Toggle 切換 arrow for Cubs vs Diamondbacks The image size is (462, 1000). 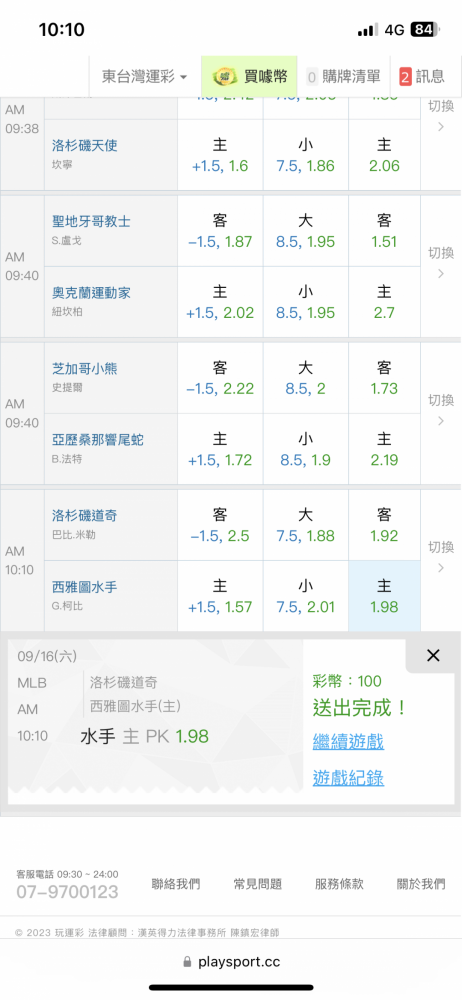point(441,410)
